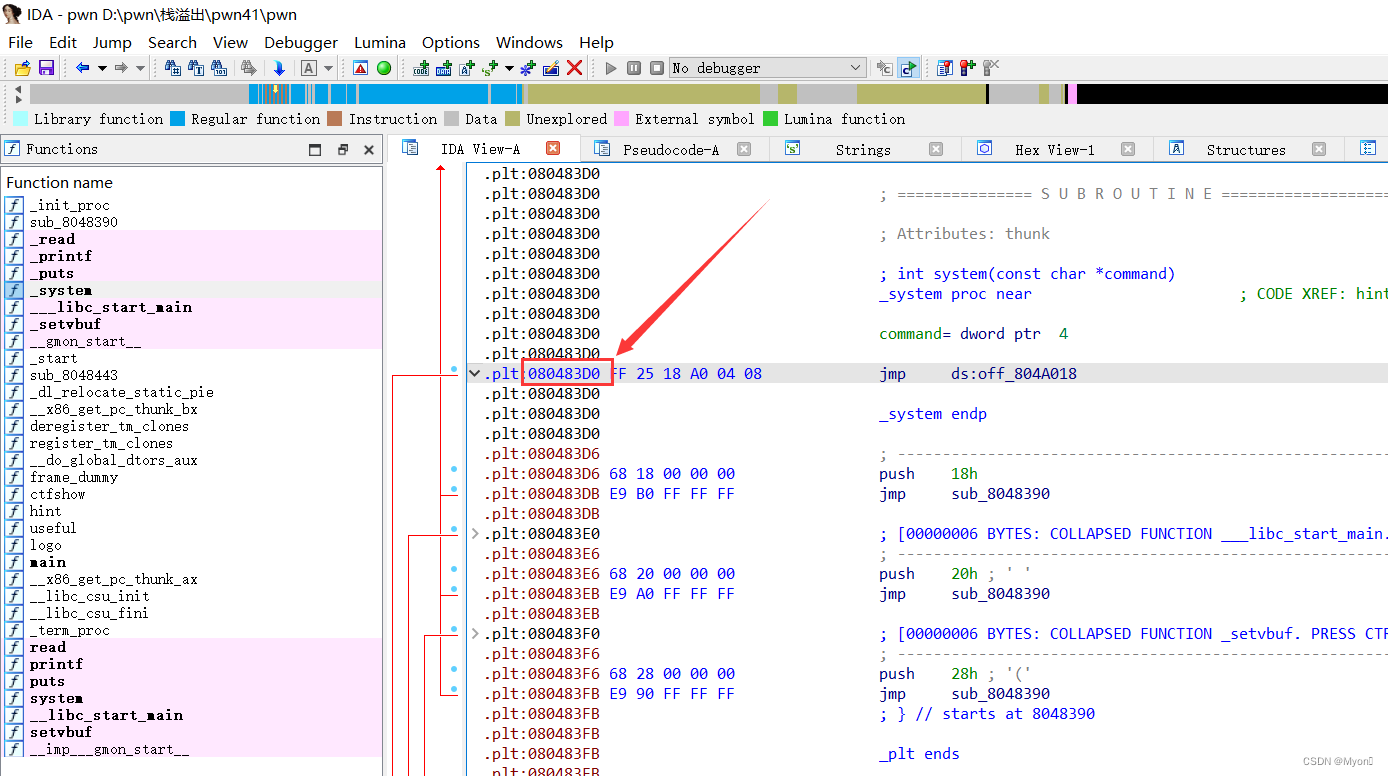Image resolution: width=1388 pixels, height=776 pixels.
Task: Save the database using the save icon
Action: click(x=46, y=67)
